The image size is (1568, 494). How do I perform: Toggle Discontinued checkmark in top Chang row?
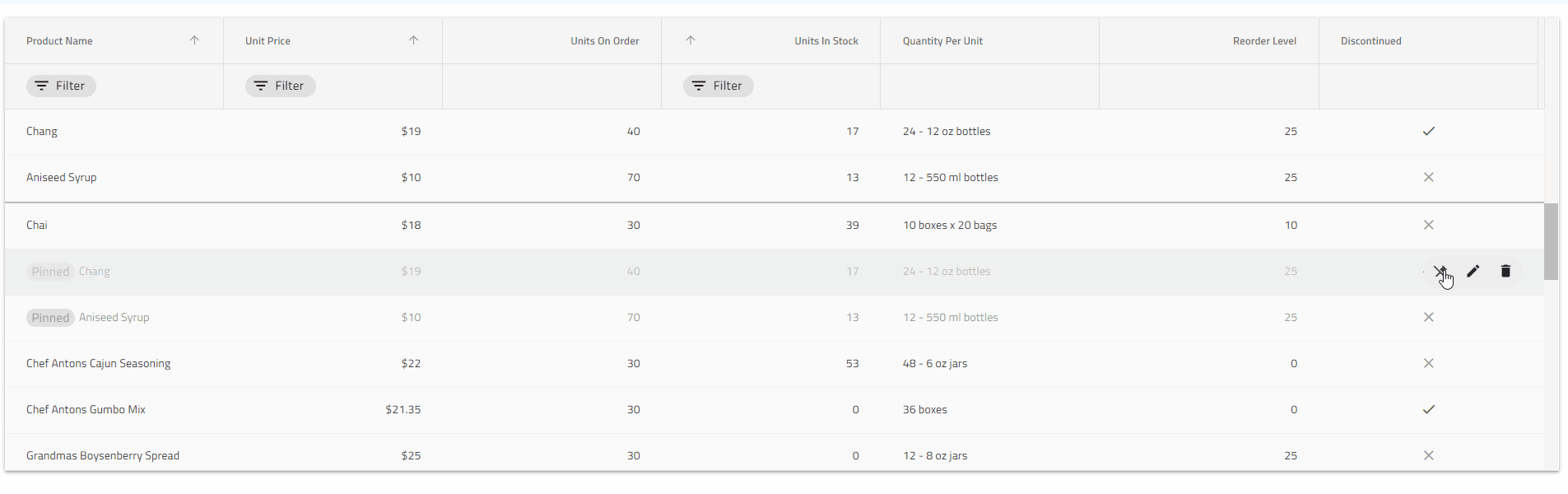(x=1429, y=131)
